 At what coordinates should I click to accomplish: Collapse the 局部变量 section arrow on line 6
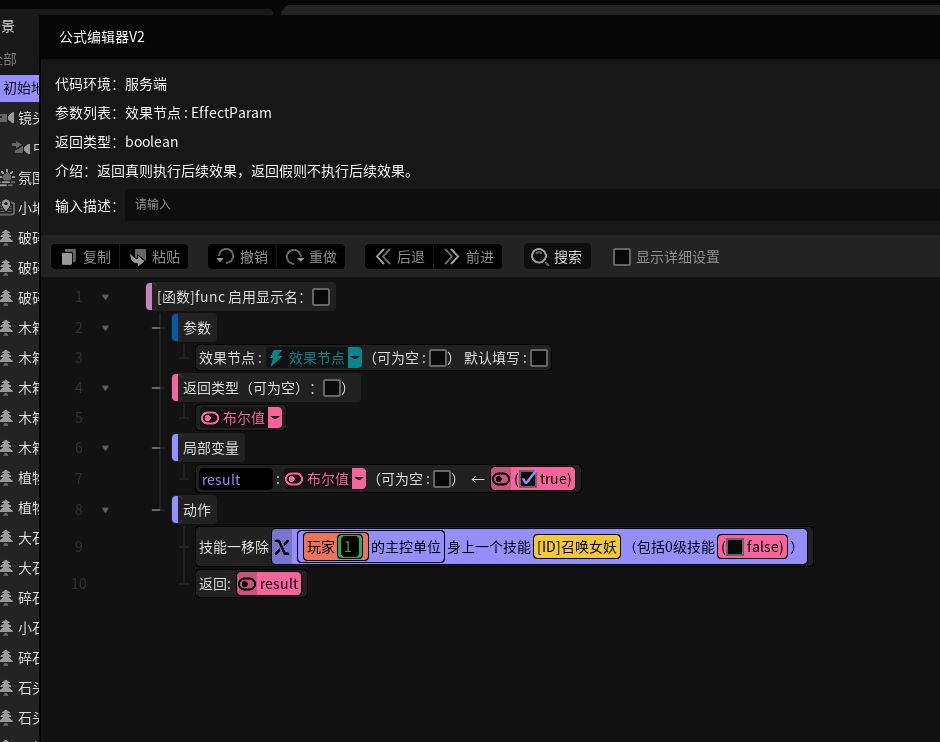(x=106, y=448)
